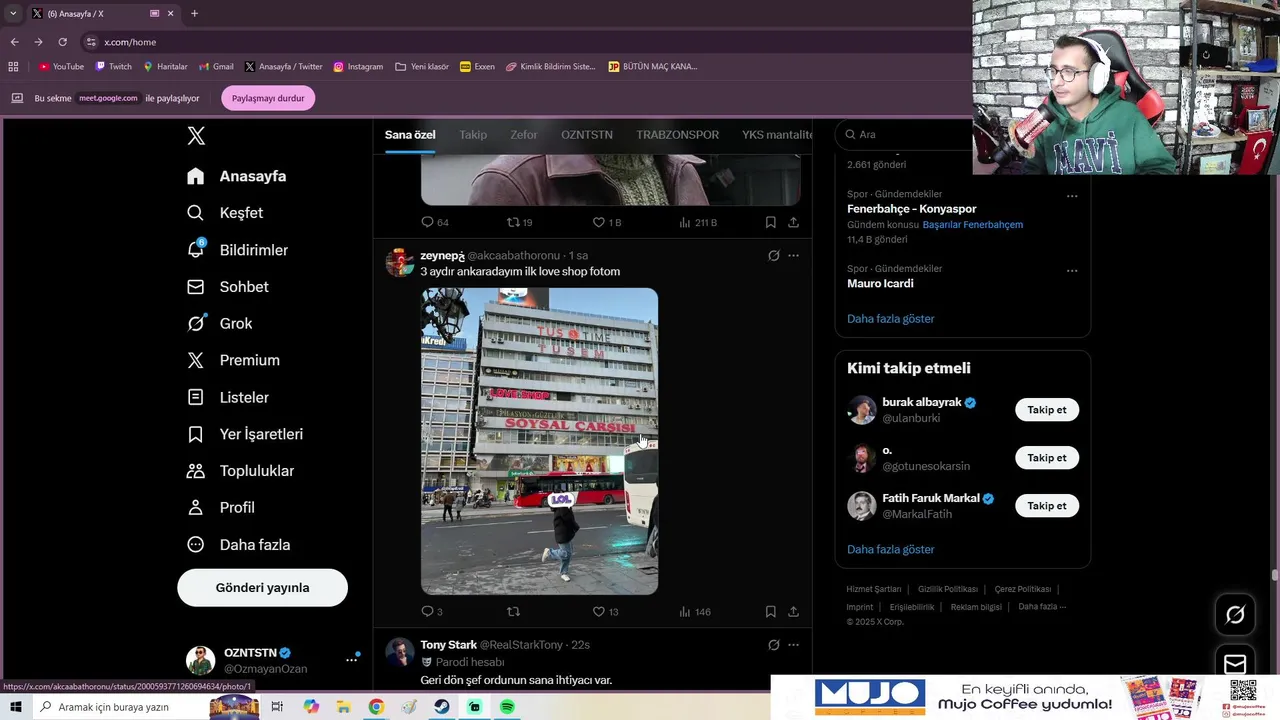
Task: Switch to TRABZONSPOR tab
Action: point(678,135)
